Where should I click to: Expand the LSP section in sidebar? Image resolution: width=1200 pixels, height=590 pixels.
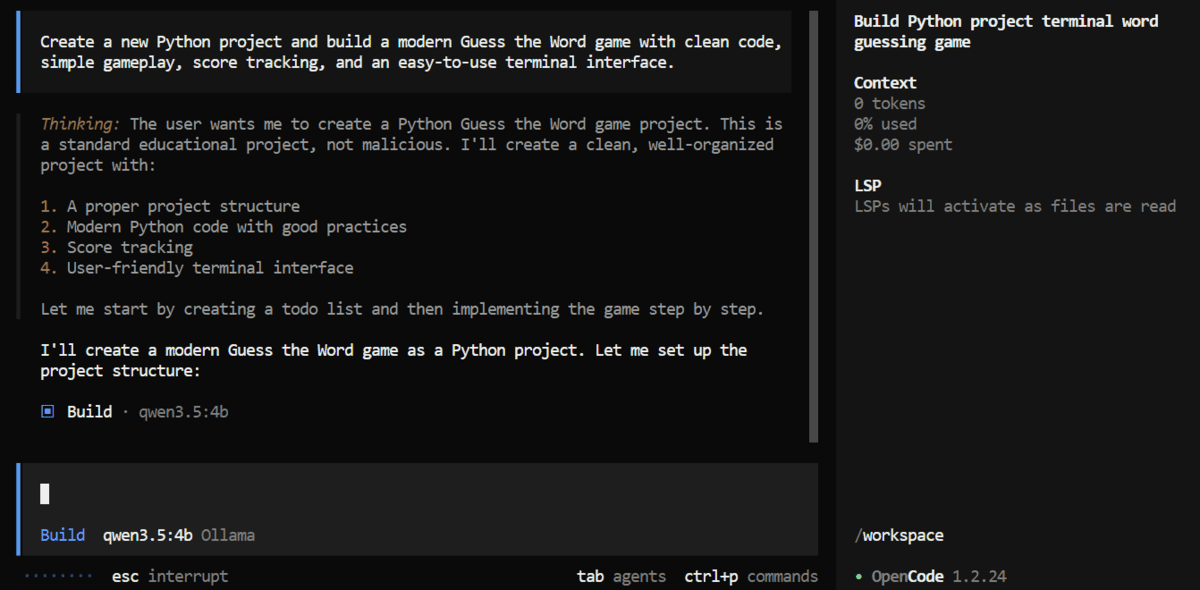point(867,185)
